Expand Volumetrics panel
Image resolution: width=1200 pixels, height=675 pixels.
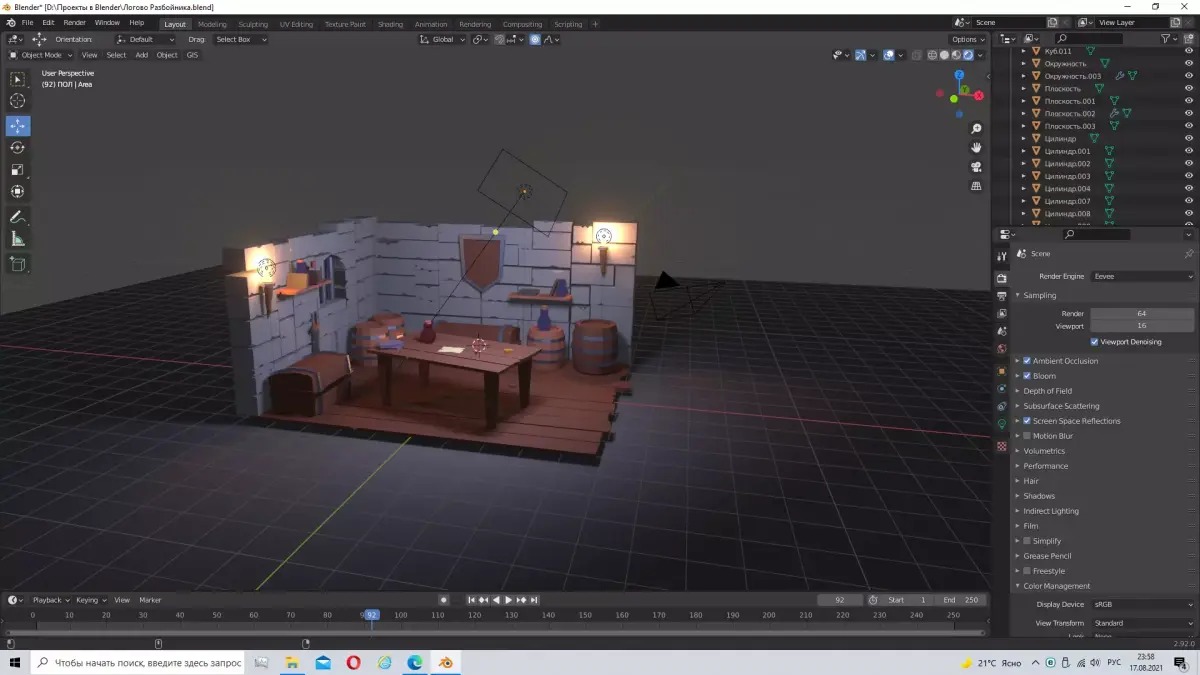(x=1044, y=451)
